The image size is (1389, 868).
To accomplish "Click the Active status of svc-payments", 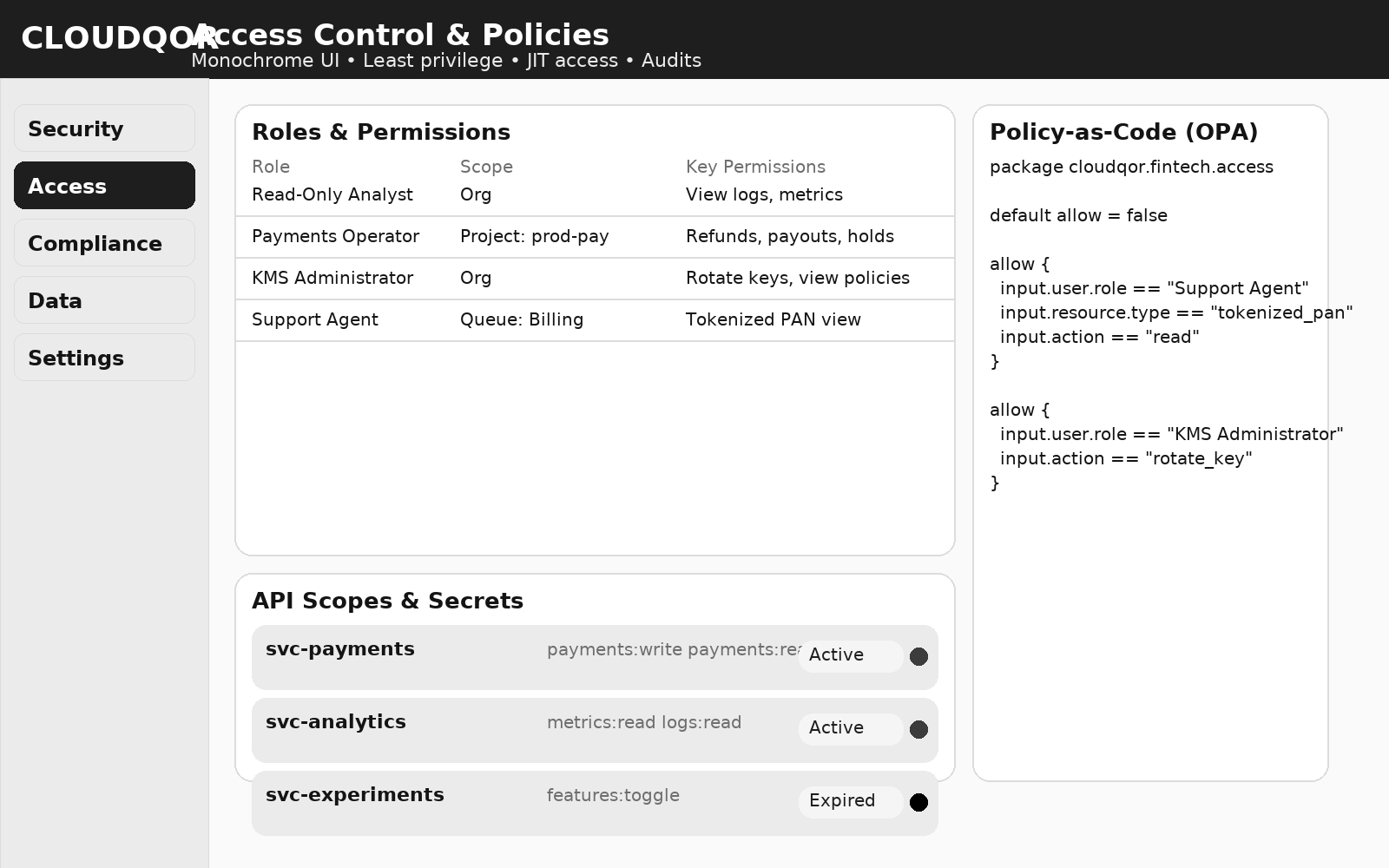I will click(851, 656).
